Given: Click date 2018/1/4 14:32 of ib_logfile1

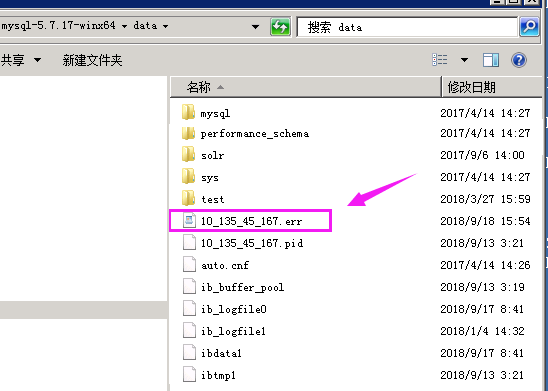Looking at the screenshot, I should click(482, 331).
